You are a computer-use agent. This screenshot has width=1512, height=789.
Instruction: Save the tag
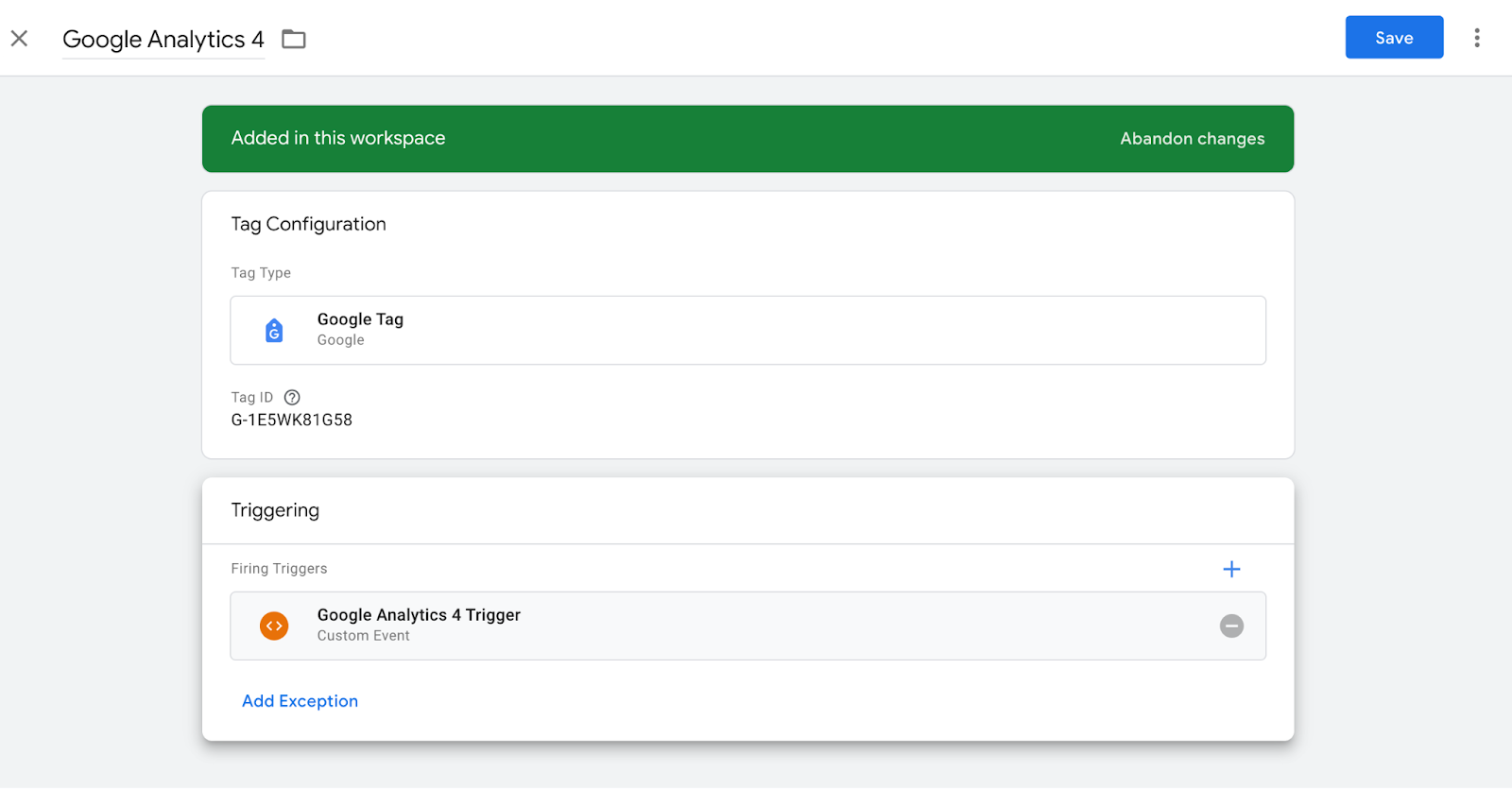[1394, 38]
